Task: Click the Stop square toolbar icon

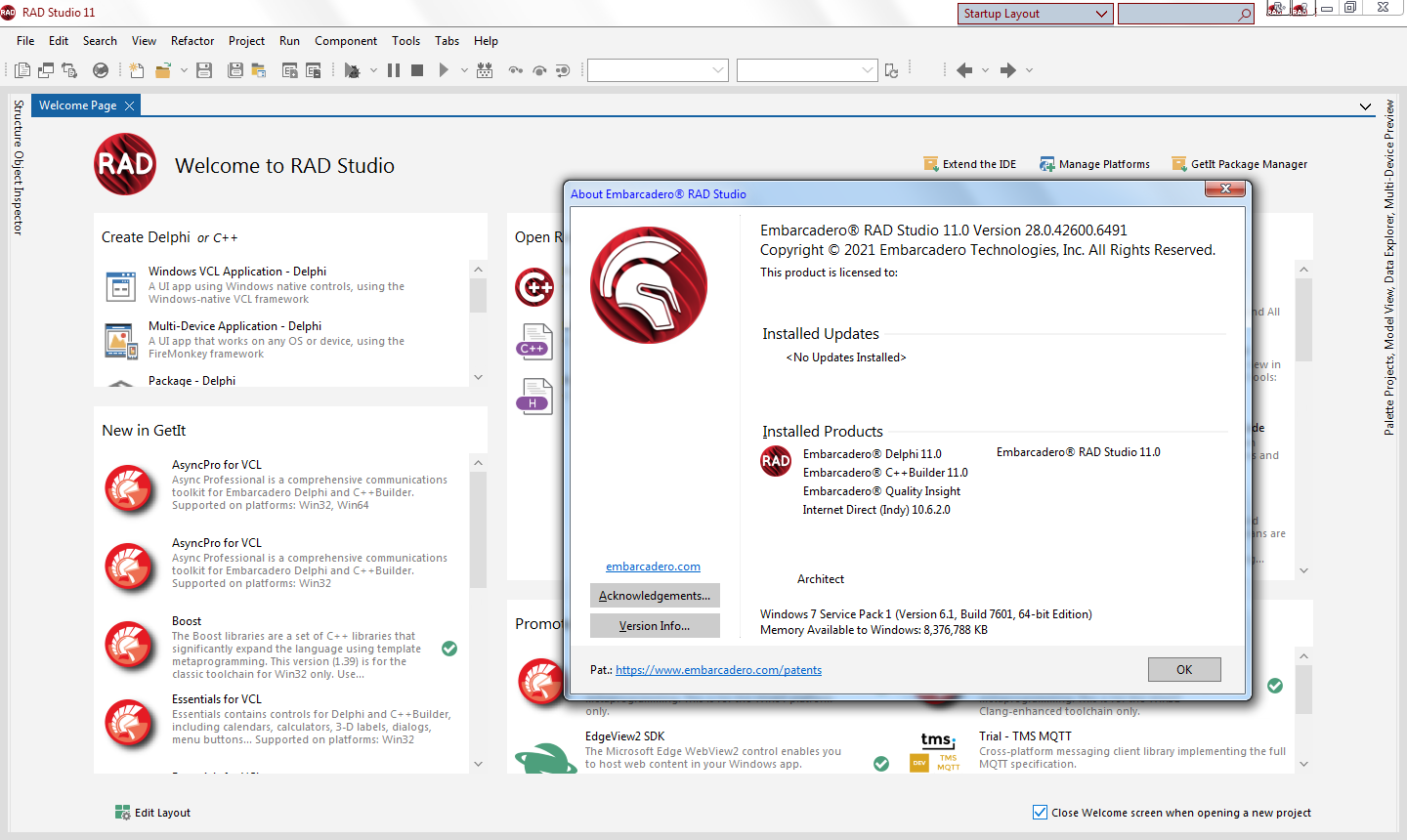Action: point(417,70)
